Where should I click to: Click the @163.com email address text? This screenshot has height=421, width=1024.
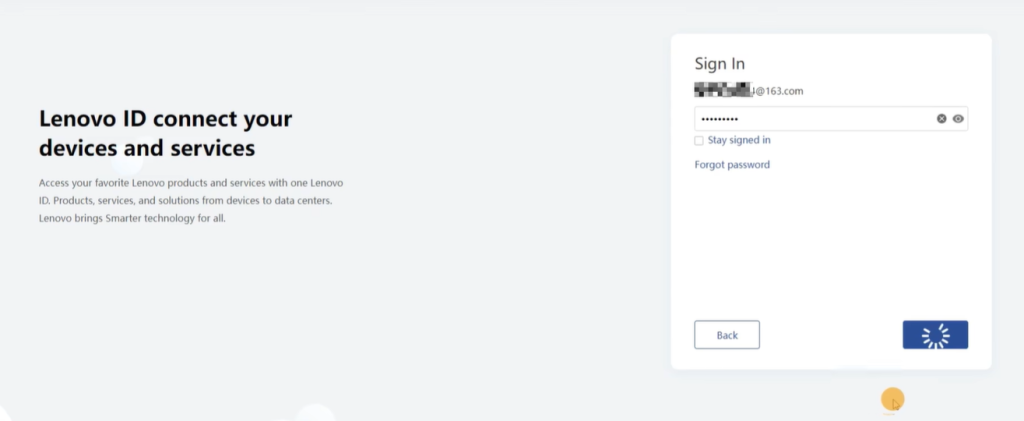click(779, 91)
